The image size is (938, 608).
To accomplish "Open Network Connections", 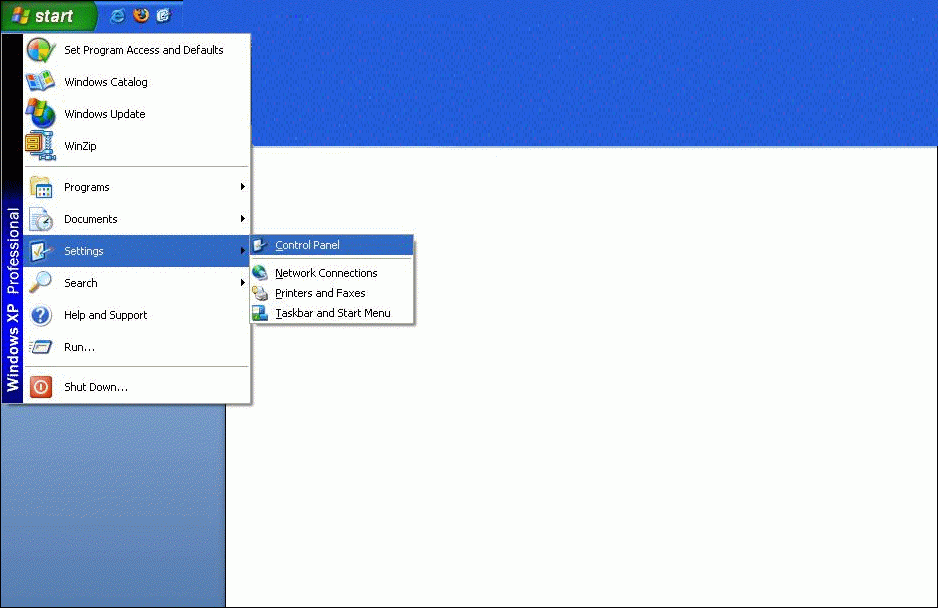I will point(326,273).
